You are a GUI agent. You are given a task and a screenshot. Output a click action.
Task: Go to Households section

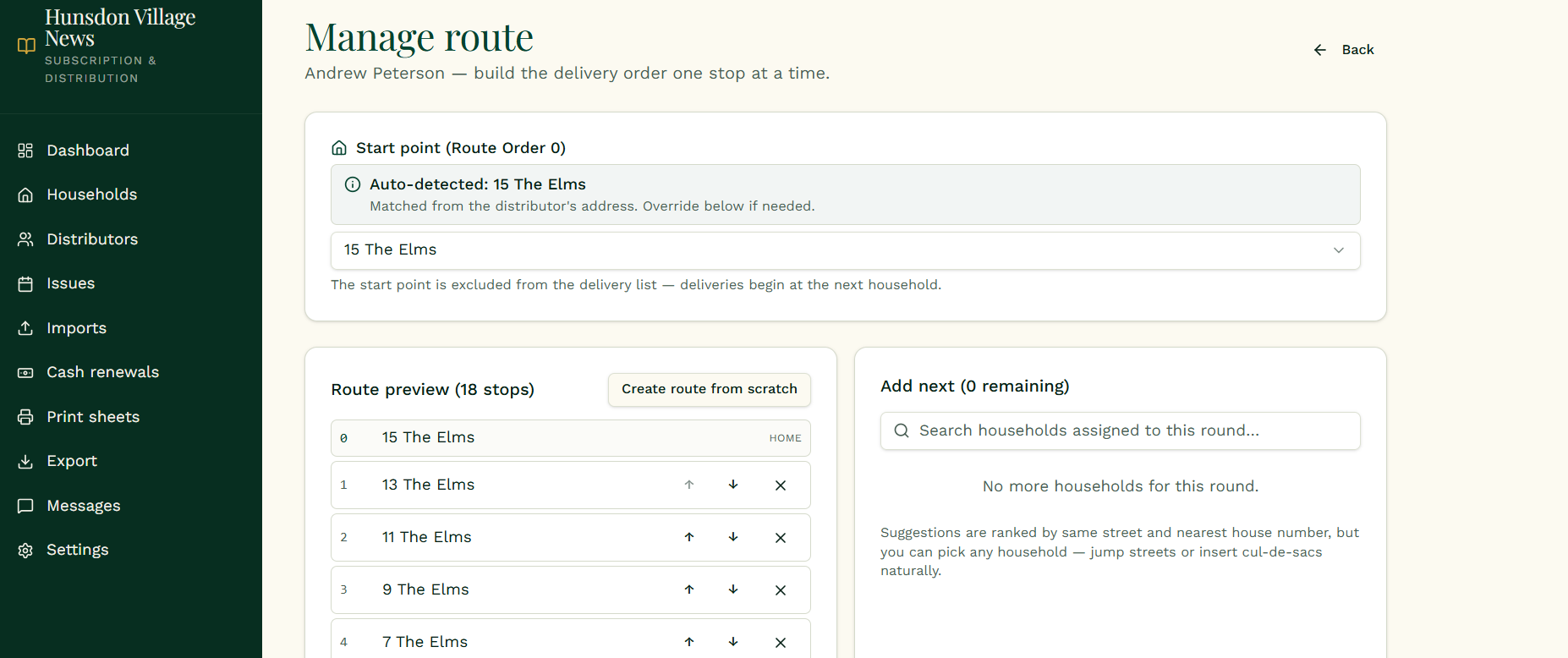91,195
